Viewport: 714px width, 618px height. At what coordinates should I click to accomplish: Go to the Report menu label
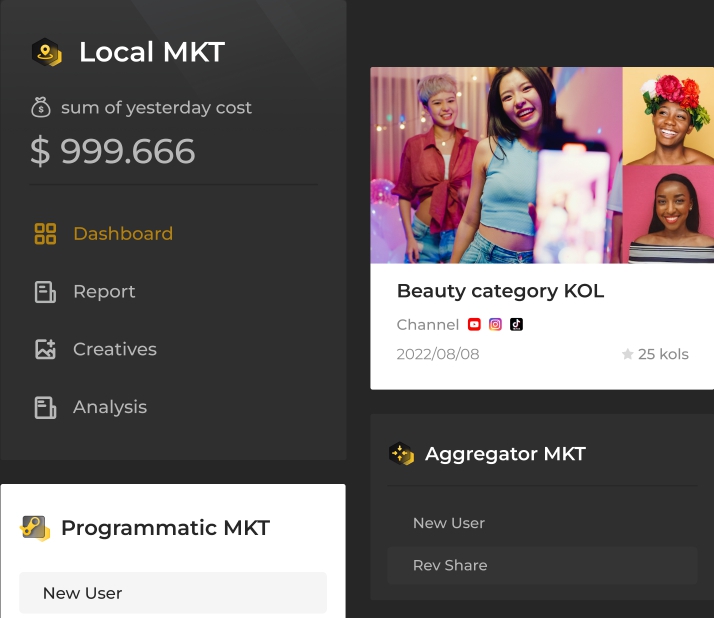coord(104,292)
